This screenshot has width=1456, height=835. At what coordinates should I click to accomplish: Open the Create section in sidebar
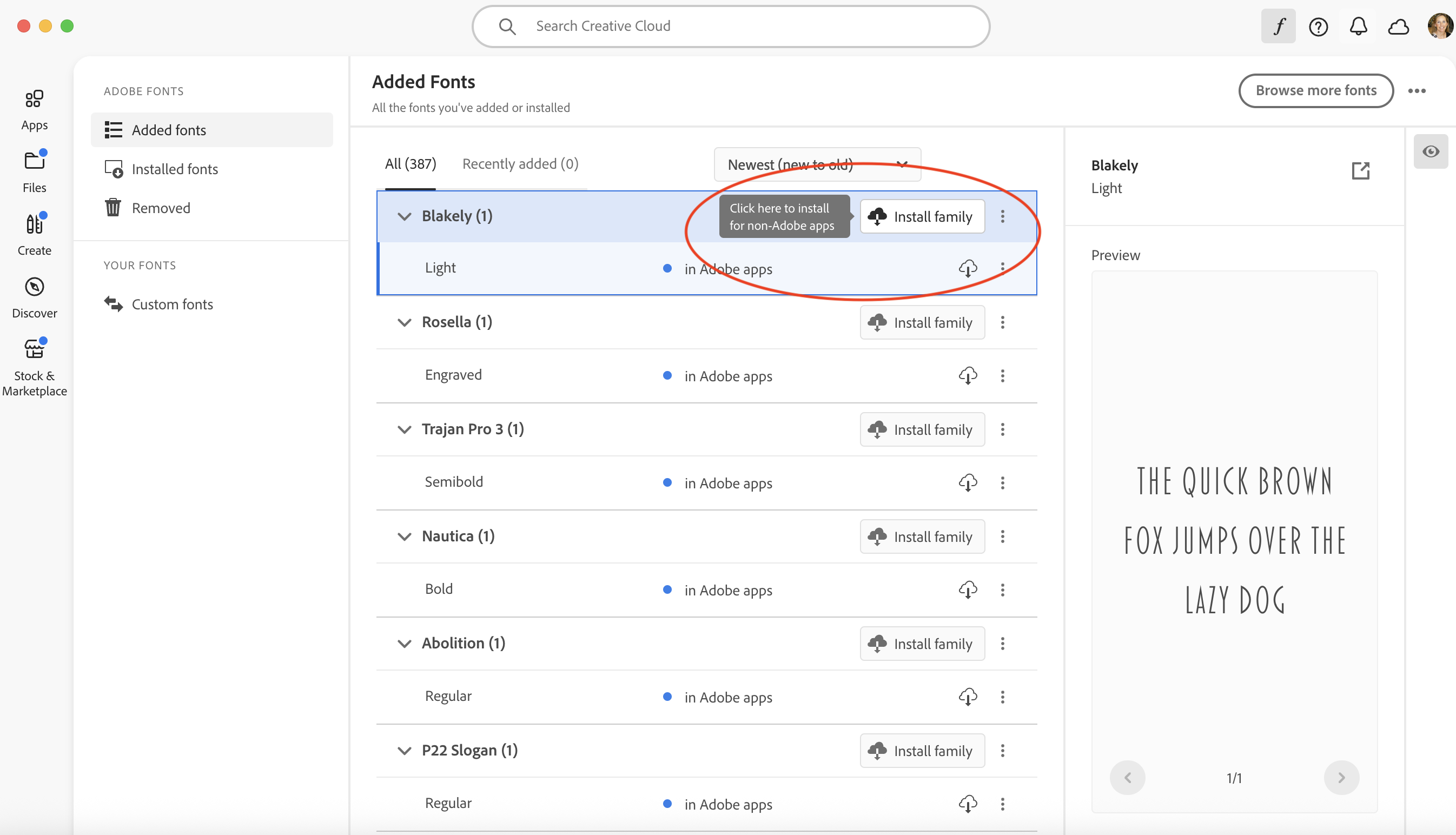[35, 235]
